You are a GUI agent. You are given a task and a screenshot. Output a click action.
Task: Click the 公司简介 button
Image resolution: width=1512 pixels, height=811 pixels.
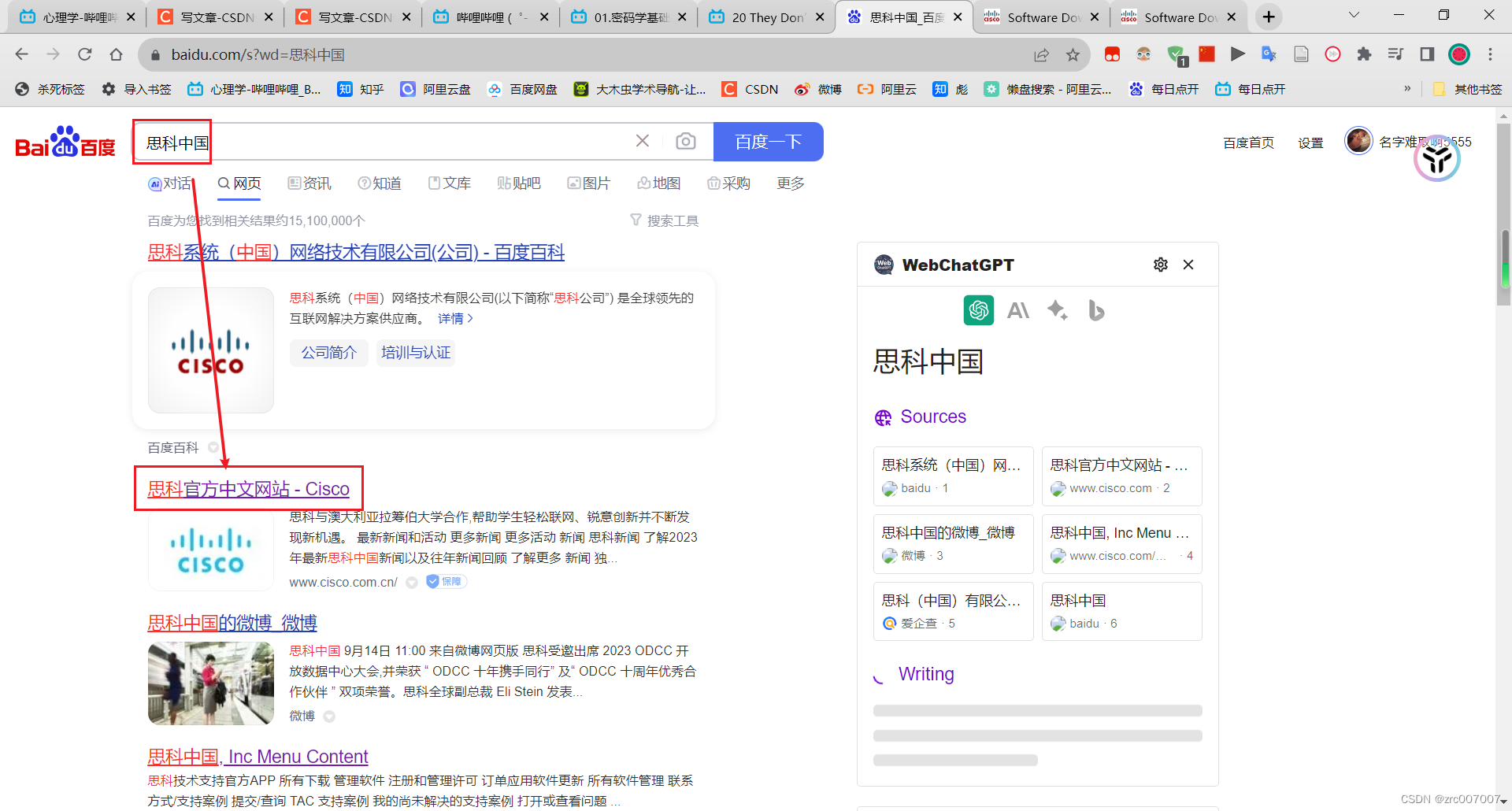click(x=329, y=353)
